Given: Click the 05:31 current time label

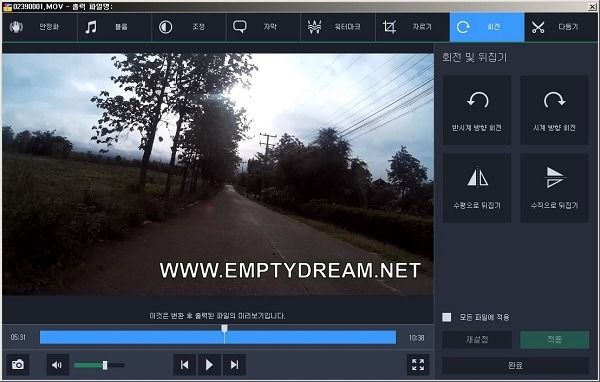Looking at the screenshot, I should tap(18, 337).
